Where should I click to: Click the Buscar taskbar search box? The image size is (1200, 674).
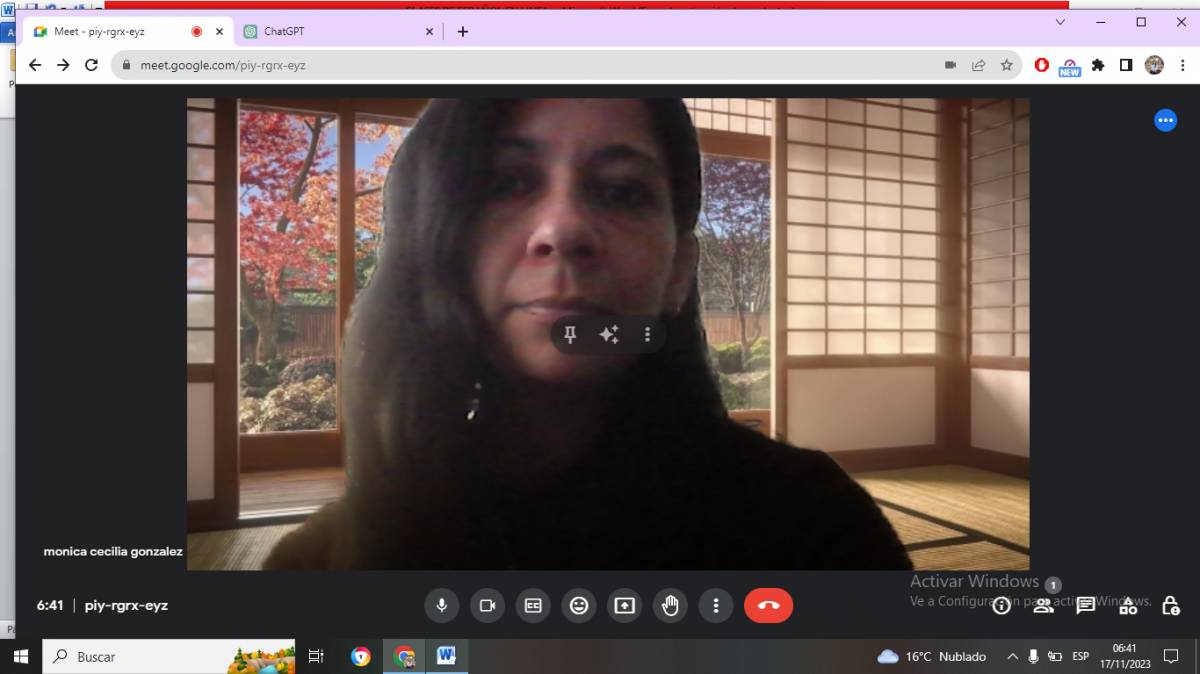click(x=168, y=656)
